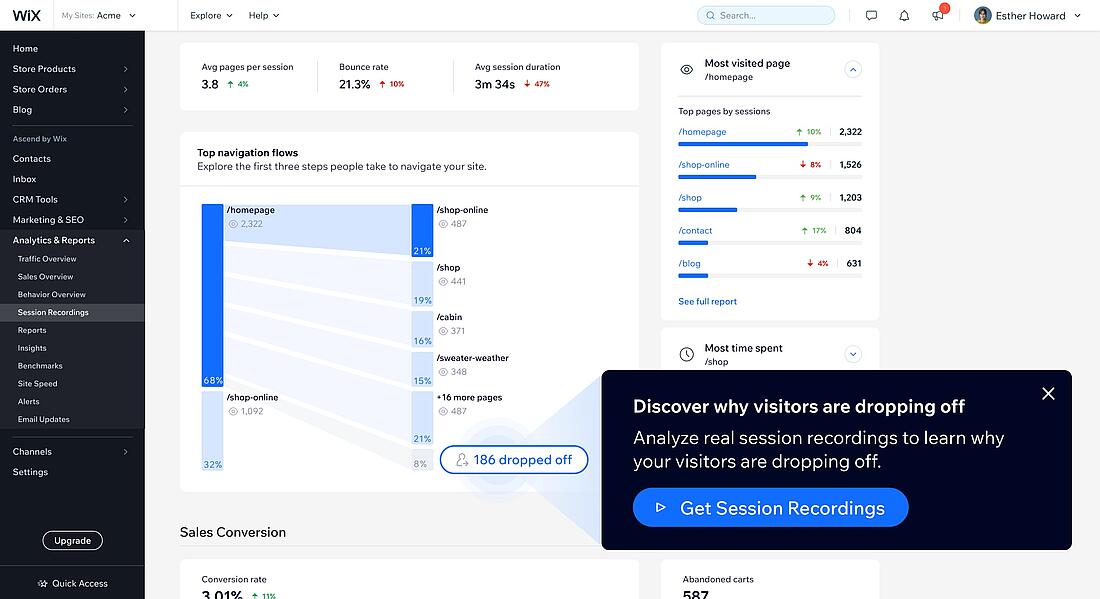
Task: Click the Wix logo
Action: tap(27, 15)
